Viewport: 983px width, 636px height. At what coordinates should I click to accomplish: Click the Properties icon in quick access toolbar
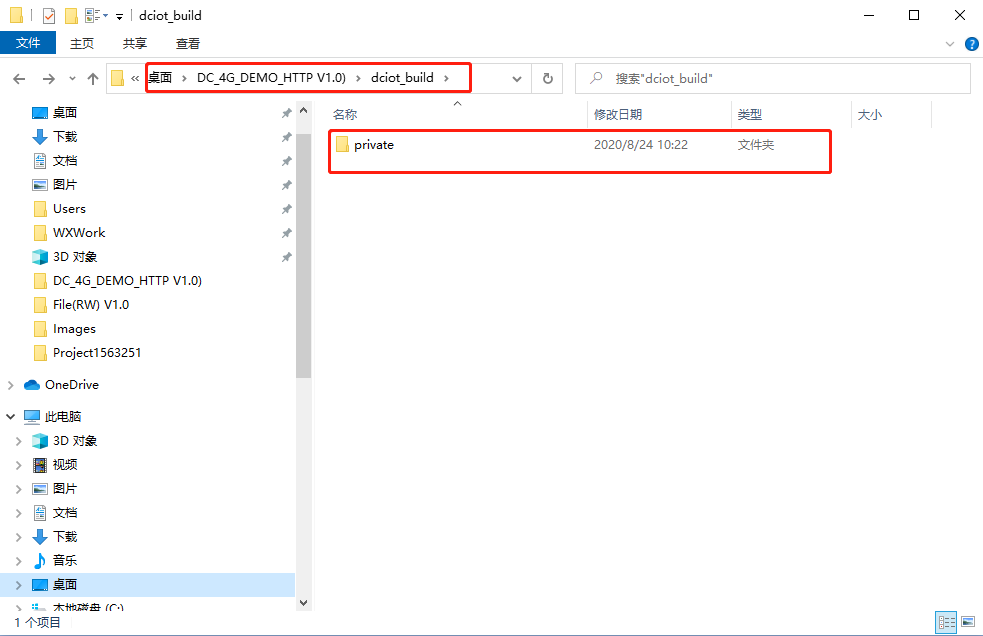click(48, 16)
